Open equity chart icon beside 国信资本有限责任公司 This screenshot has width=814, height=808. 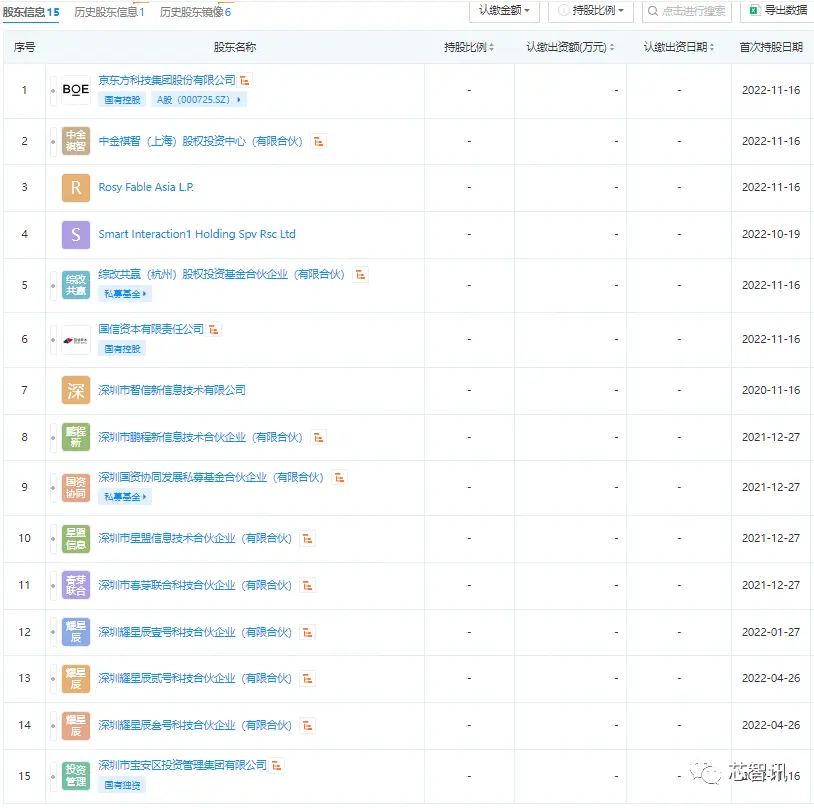click(x=213, y=329)
